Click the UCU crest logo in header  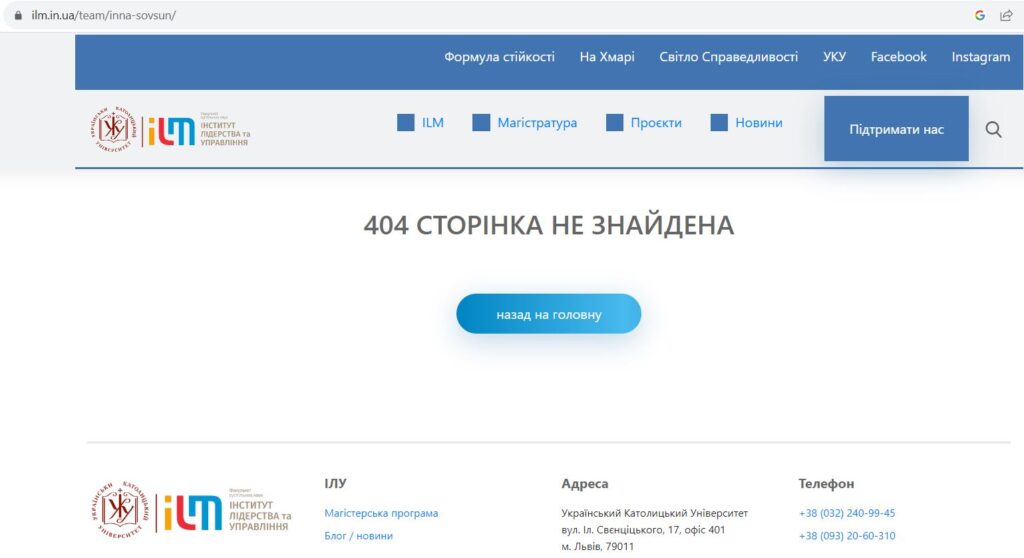coord(114,128)
